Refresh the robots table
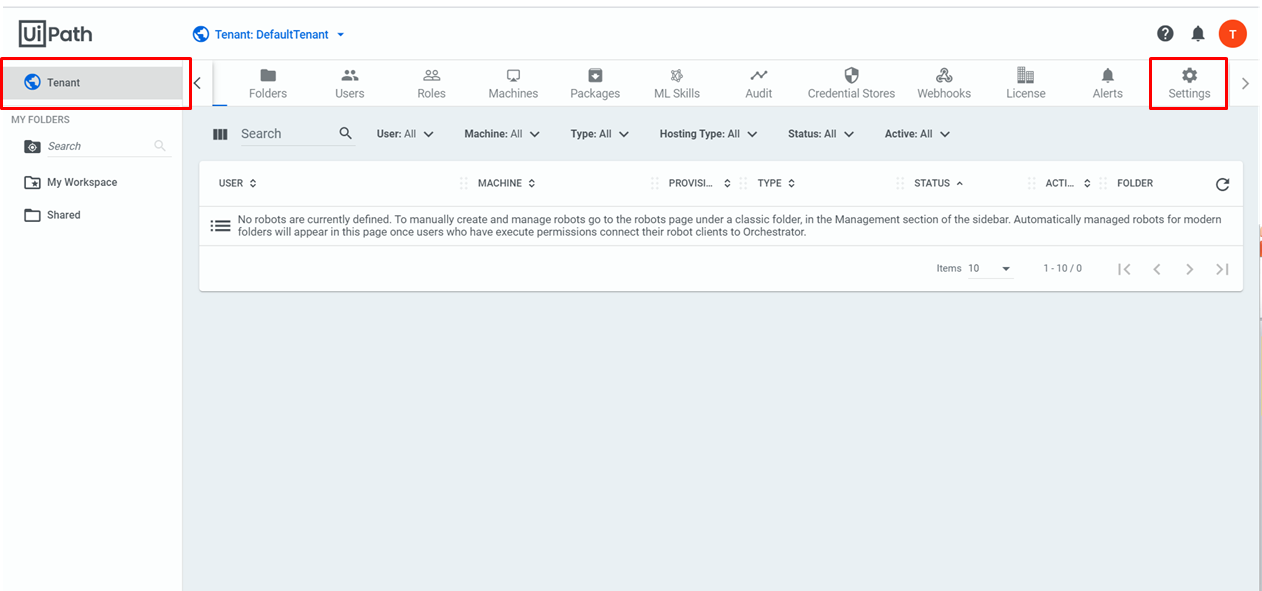The width and height of the screenshot is (1262, 591). pyautogui.click(x=1222, y=184)
